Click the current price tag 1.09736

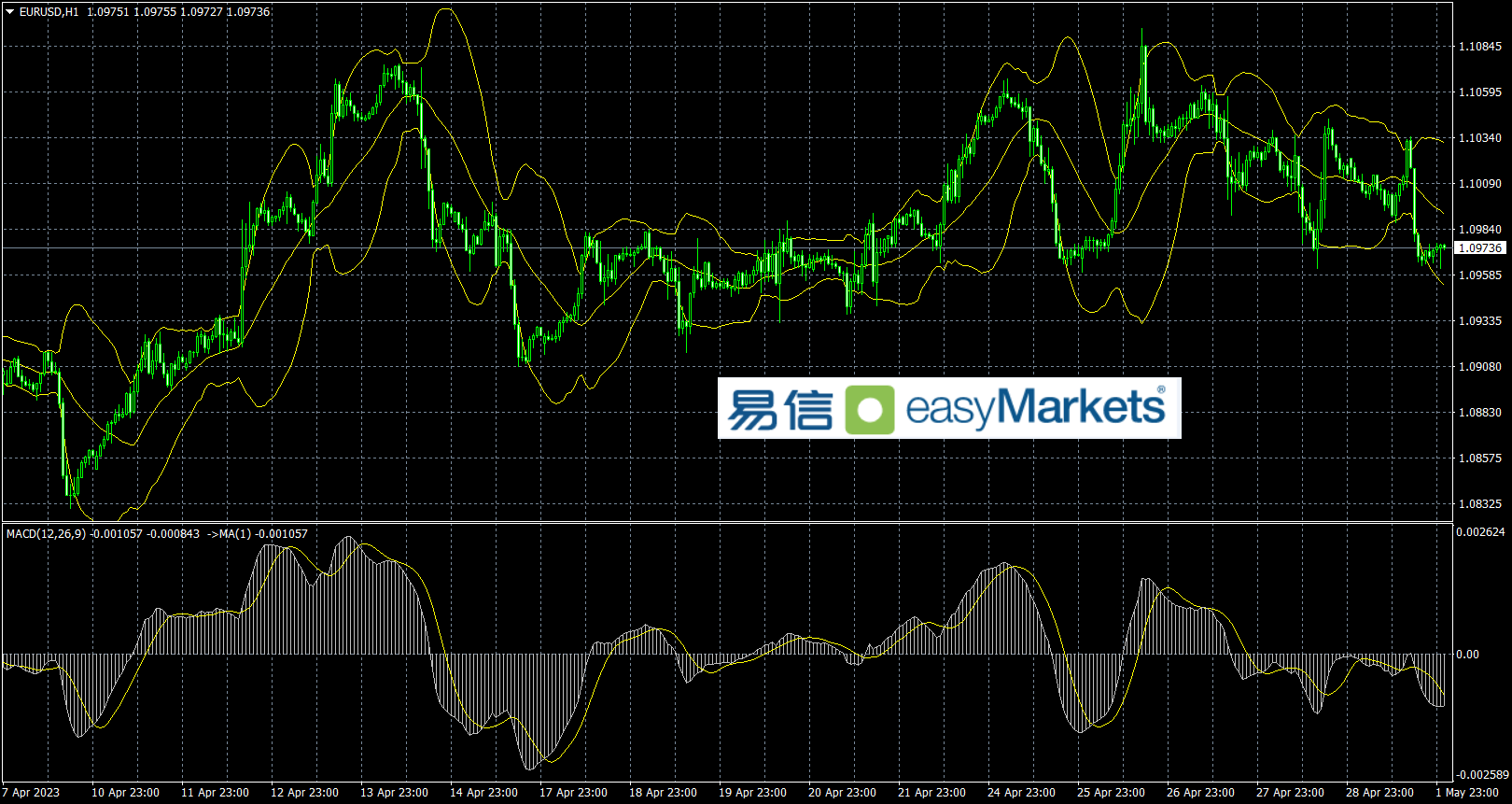(1480, 247)
